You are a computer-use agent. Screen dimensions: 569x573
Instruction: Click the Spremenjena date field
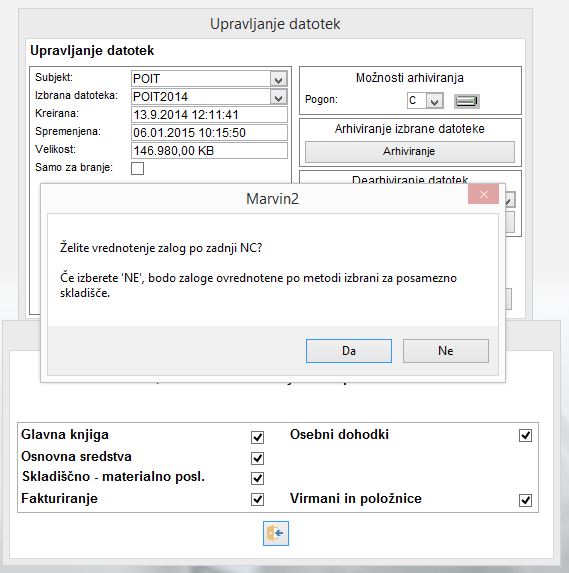pyautogui.click(x=209, y=133)
